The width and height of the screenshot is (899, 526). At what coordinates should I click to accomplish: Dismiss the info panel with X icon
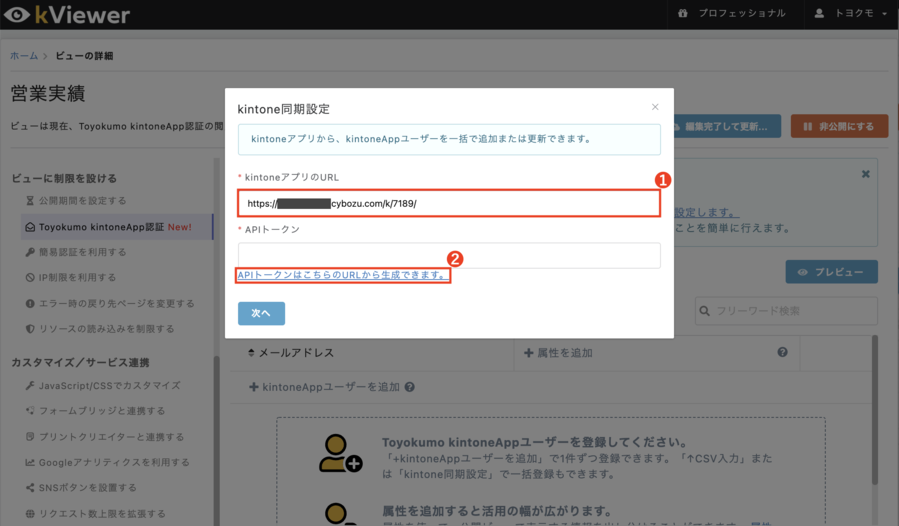866,174
